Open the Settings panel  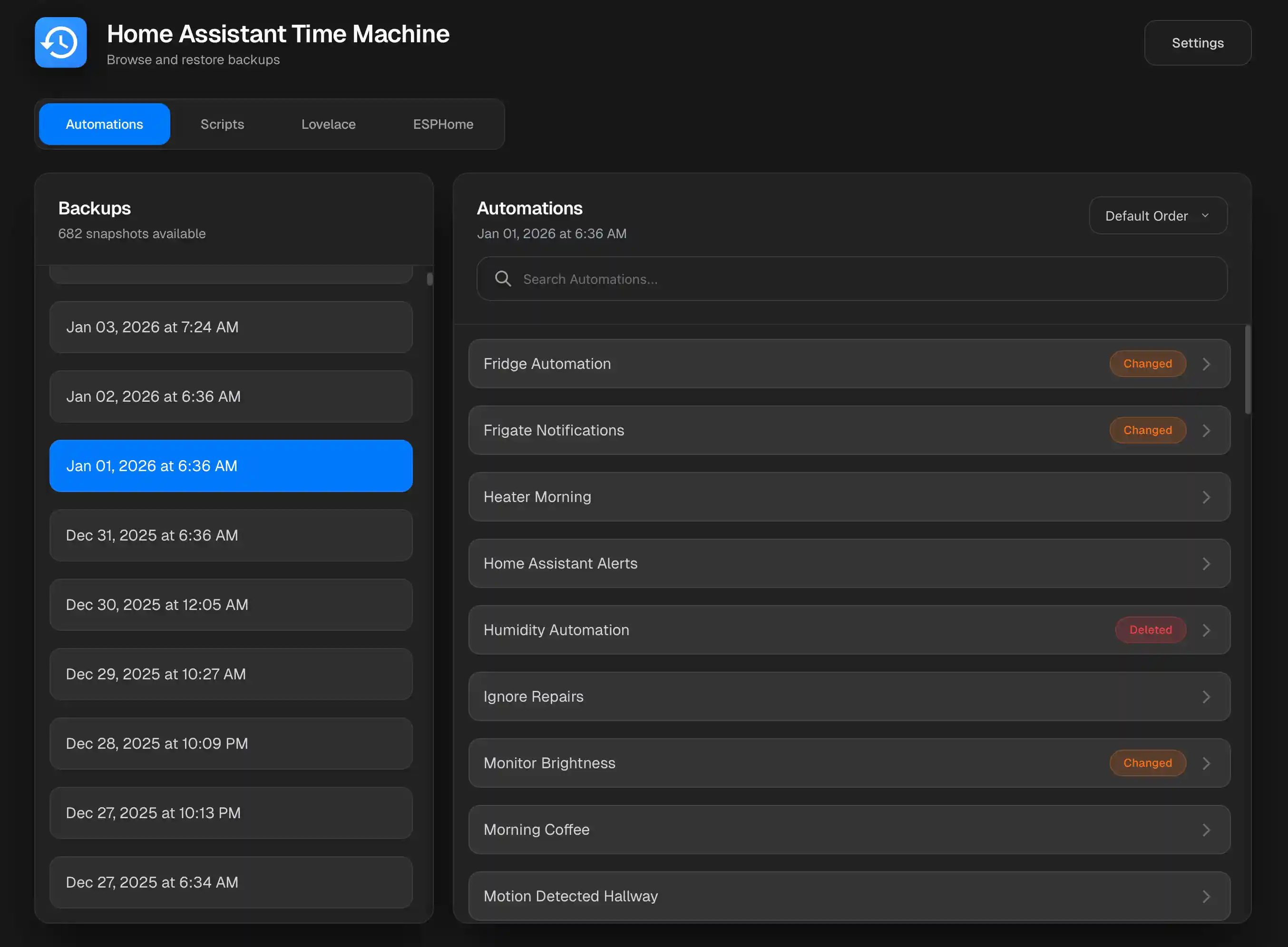(1197, 42)
